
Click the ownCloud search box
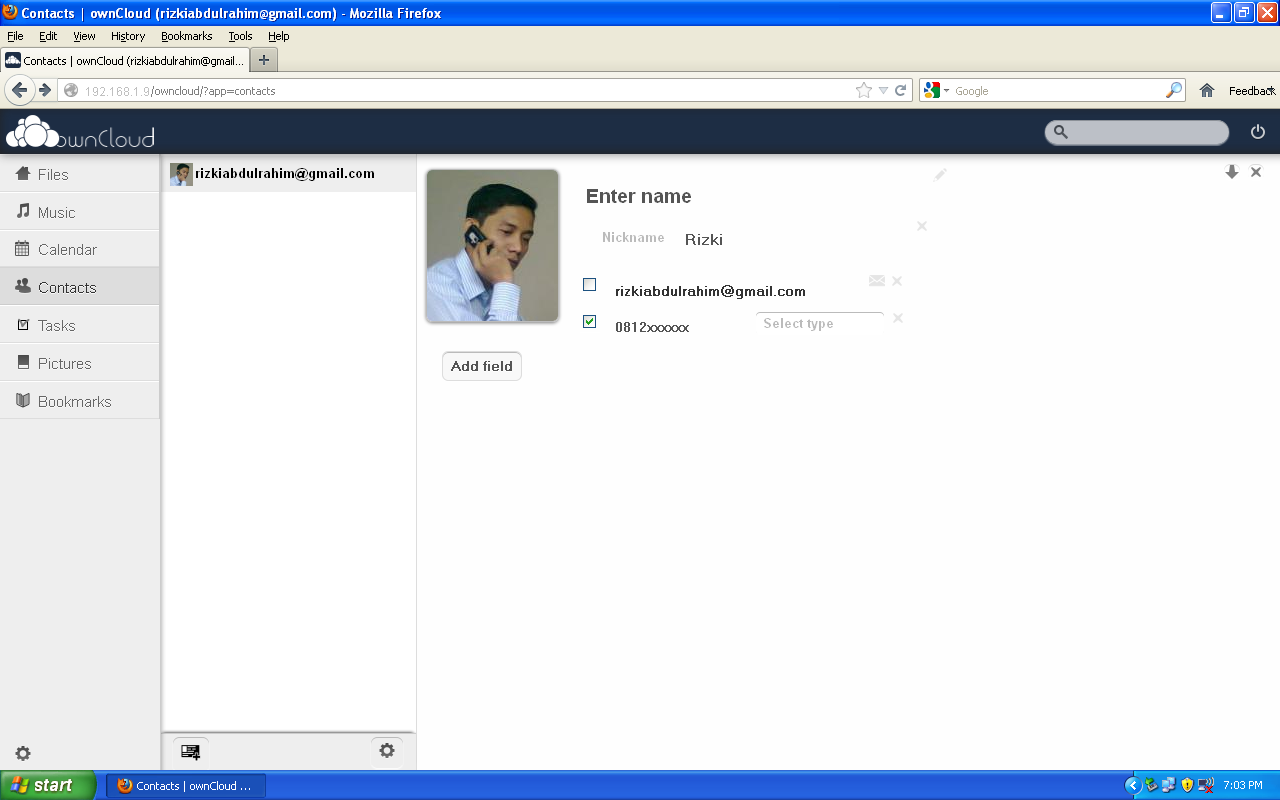click(x=1137, y=132)
